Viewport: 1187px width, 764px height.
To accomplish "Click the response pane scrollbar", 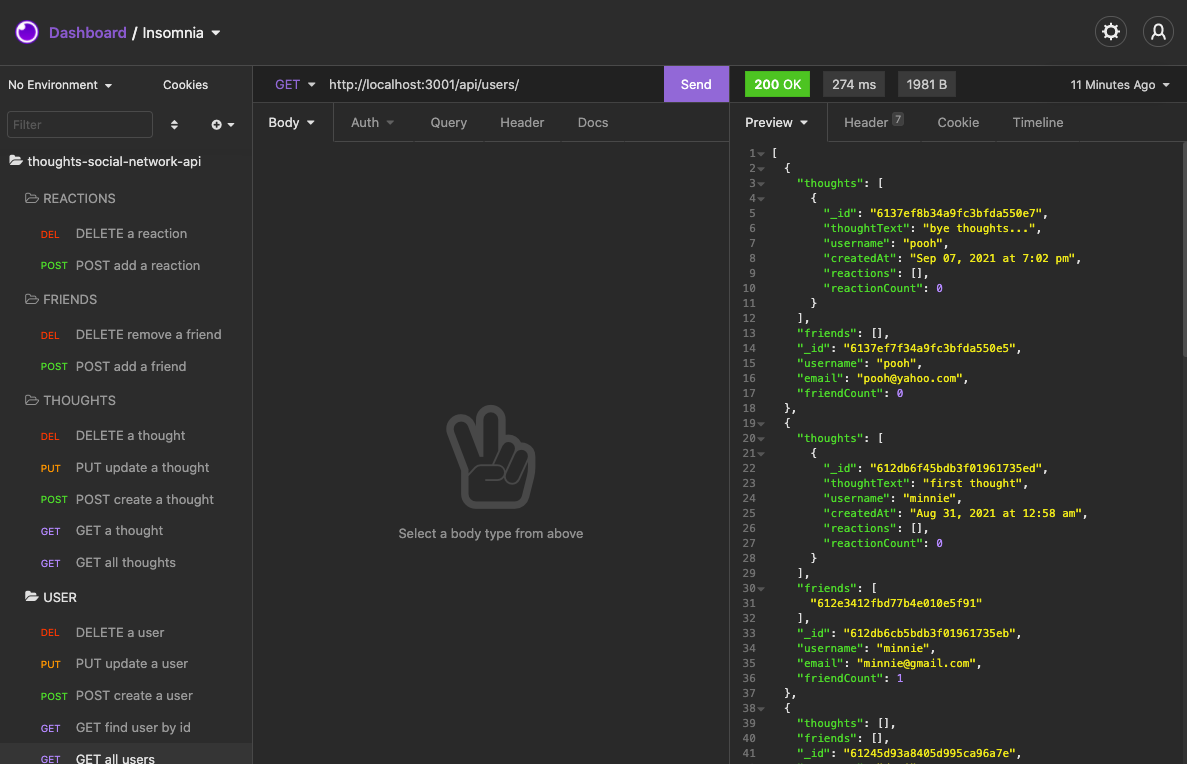I will (1183, 250).
